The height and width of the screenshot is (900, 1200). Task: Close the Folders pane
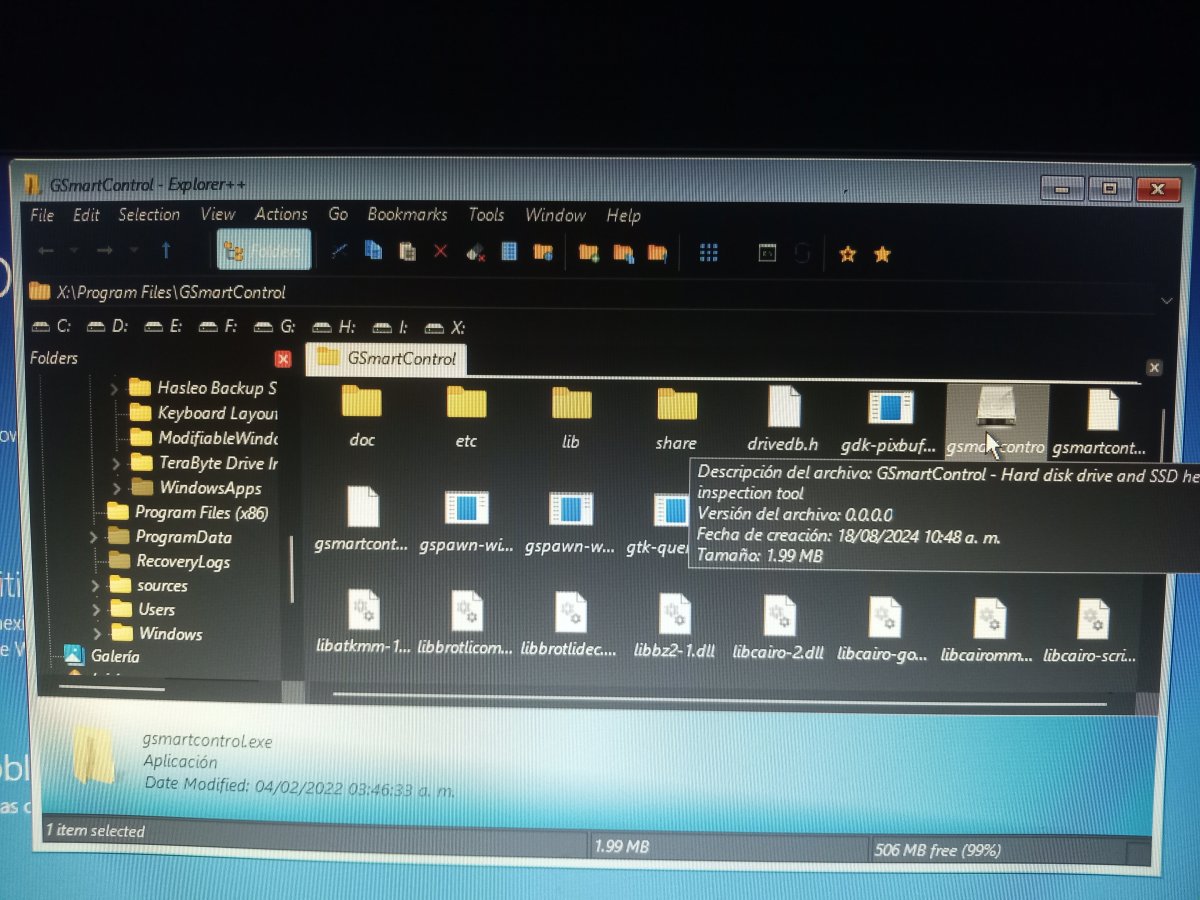coord(283,358)
